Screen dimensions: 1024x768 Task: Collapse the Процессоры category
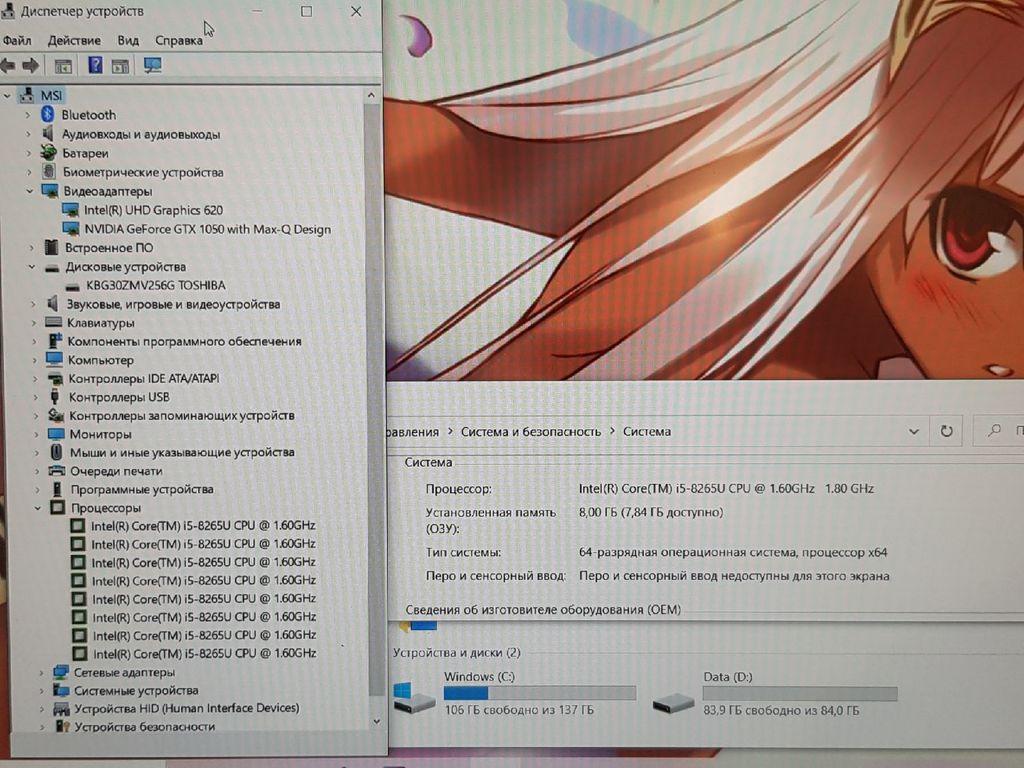[x=39, y=508]
